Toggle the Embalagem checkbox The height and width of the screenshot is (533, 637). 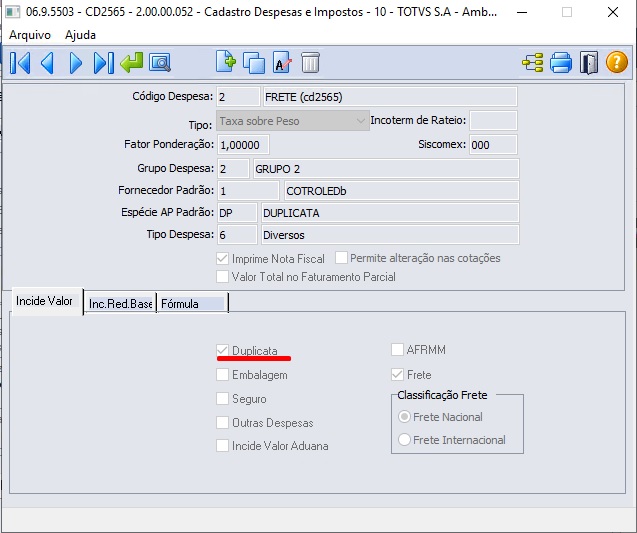(x=222, y=375)
